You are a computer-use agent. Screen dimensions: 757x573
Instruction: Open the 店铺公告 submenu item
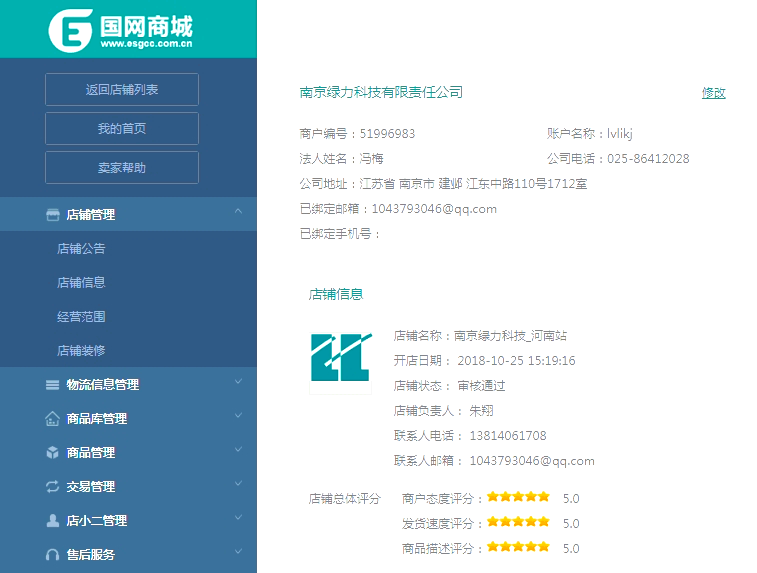point(81,249)
